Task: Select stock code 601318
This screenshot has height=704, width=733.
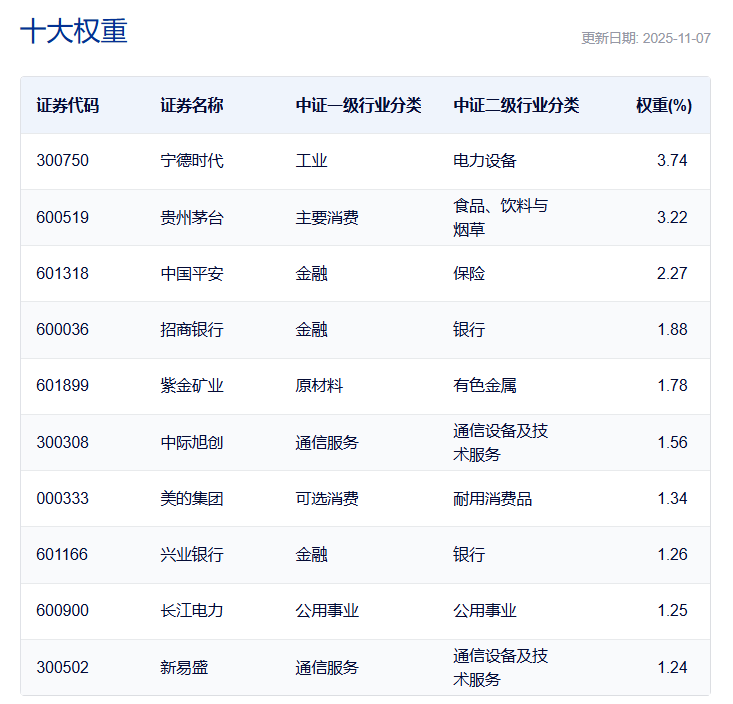Action: [63, 273]
